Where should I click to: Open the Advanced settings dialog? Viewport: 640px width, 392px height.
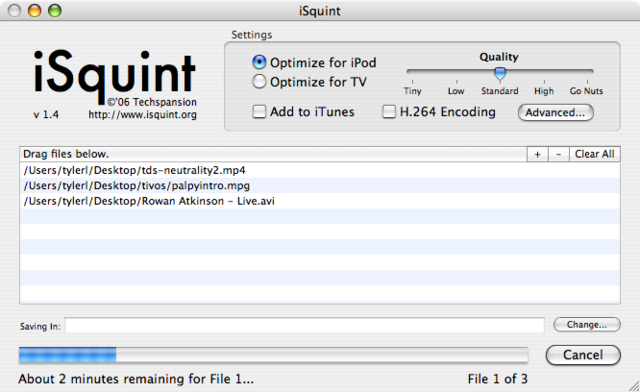click(555, 112)
